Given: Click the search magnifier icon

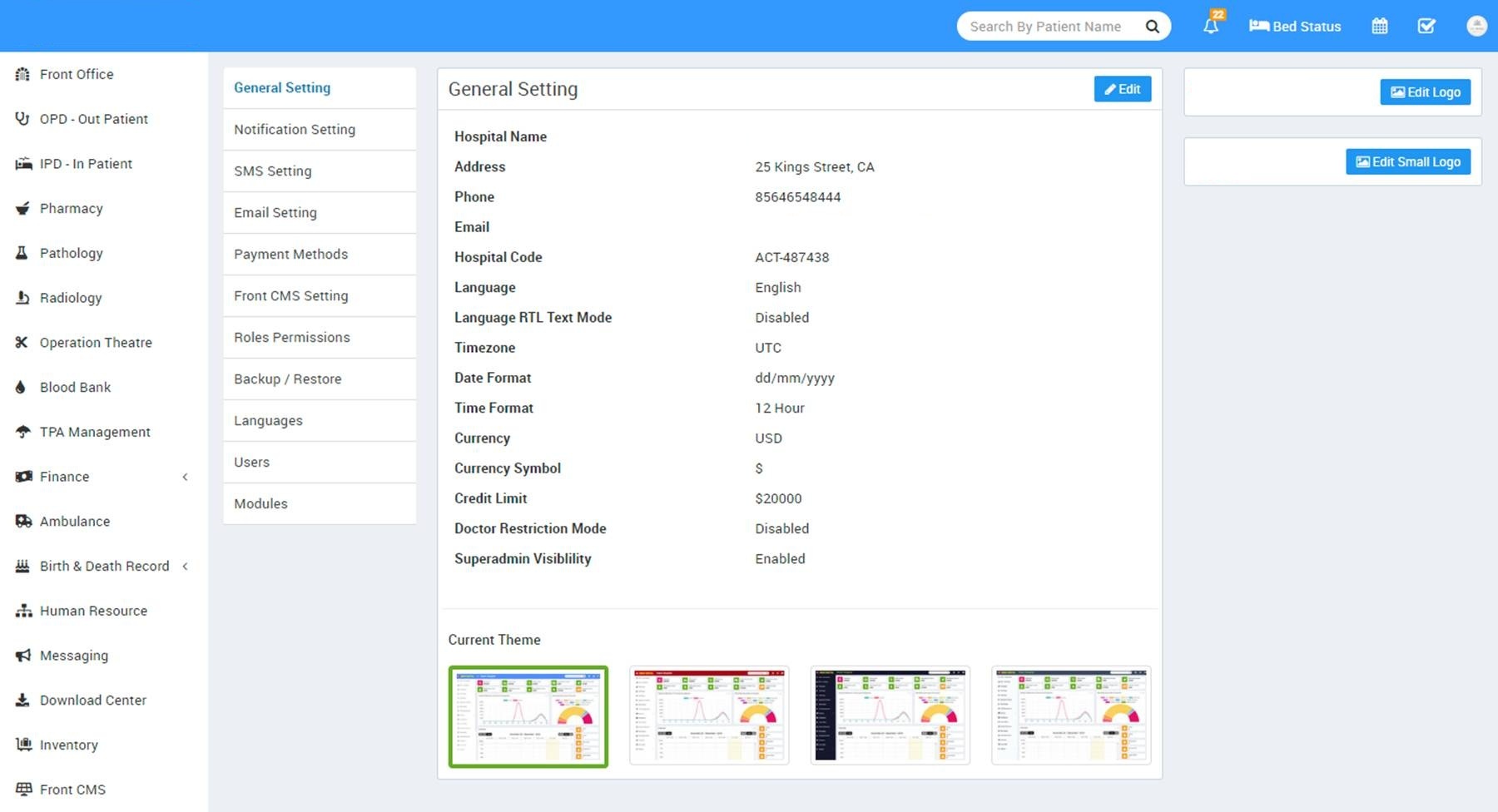Looking at the screenshot, I should click(1152, 27).
